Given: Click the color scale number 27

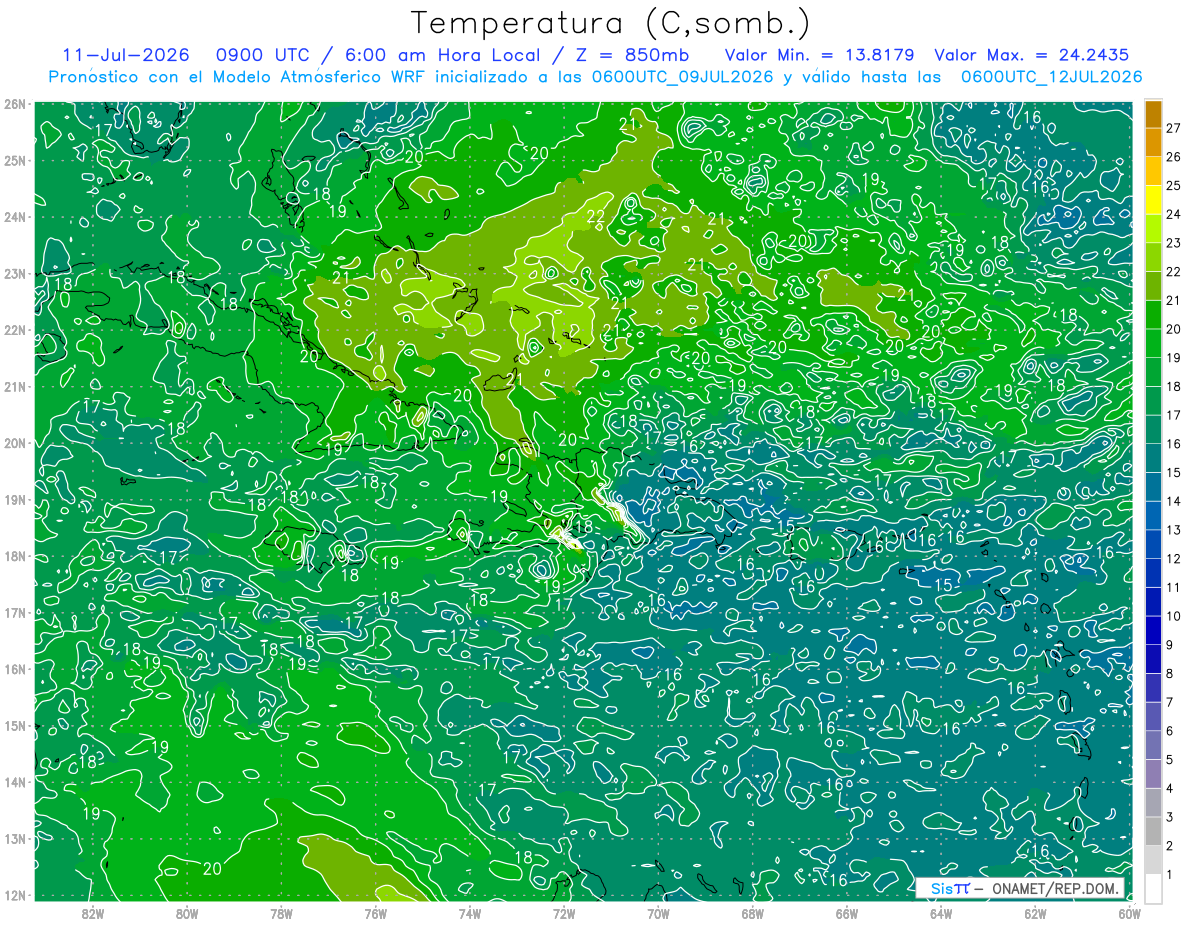Looking at the screenshot, I should tap(1174, 127).
